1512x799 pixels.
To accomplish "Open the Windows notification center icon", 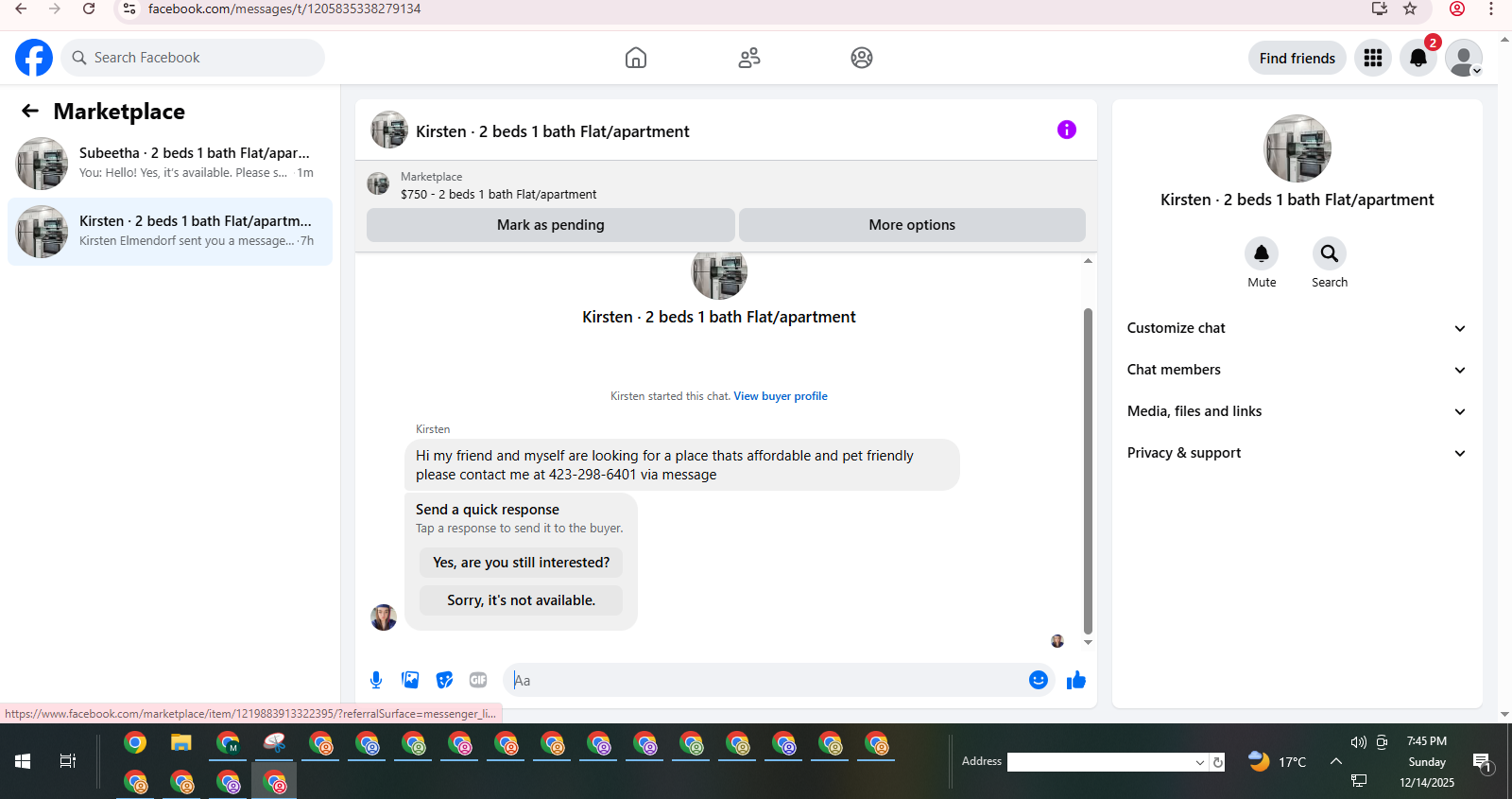I will (x=1481, y=761).
